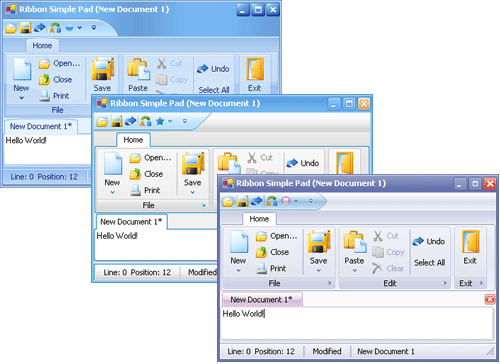Viewport: 500px width, 364px height.
Task: Switch to the New Document 1* tab in the back window
Action: point(41,127)
